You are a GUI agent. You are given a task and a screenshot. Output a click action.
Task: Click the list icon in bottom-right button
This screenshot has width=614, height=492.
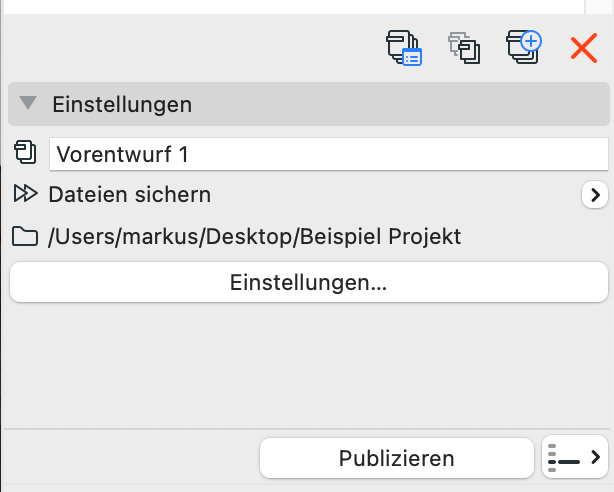[x=564, y=458]
